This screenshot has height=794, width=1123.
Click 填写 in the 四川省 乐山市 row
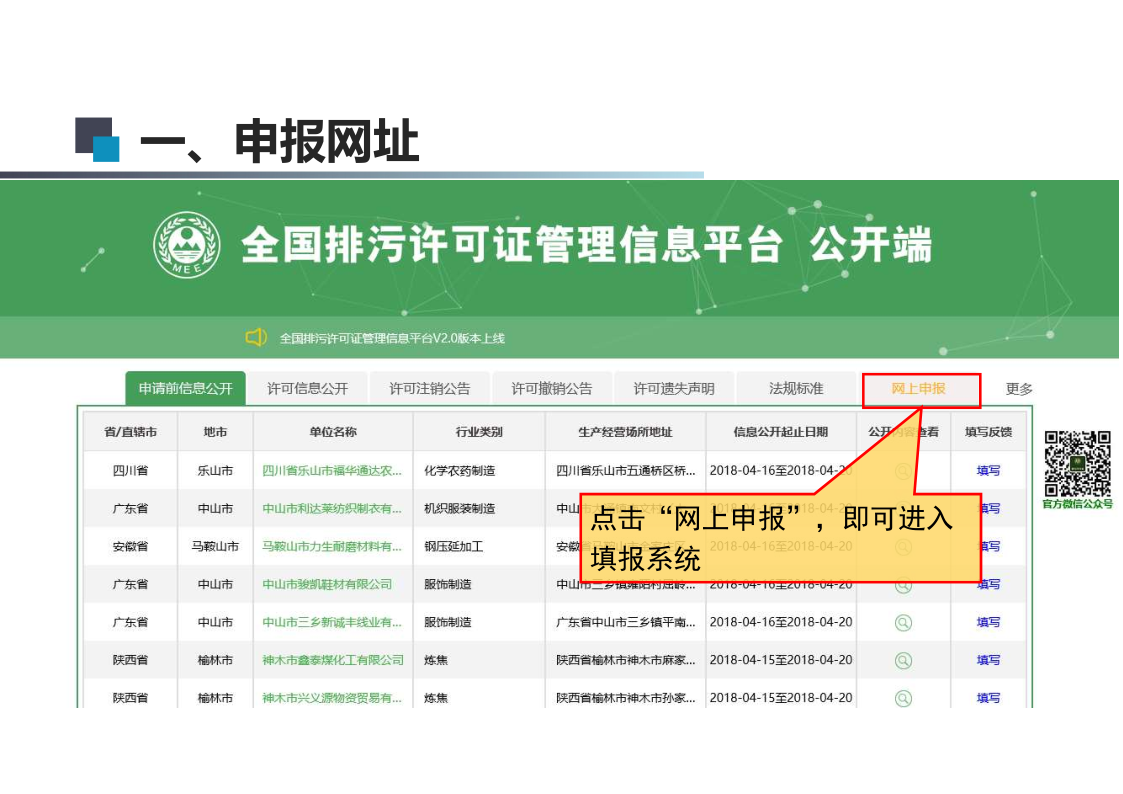pos(988,471)
